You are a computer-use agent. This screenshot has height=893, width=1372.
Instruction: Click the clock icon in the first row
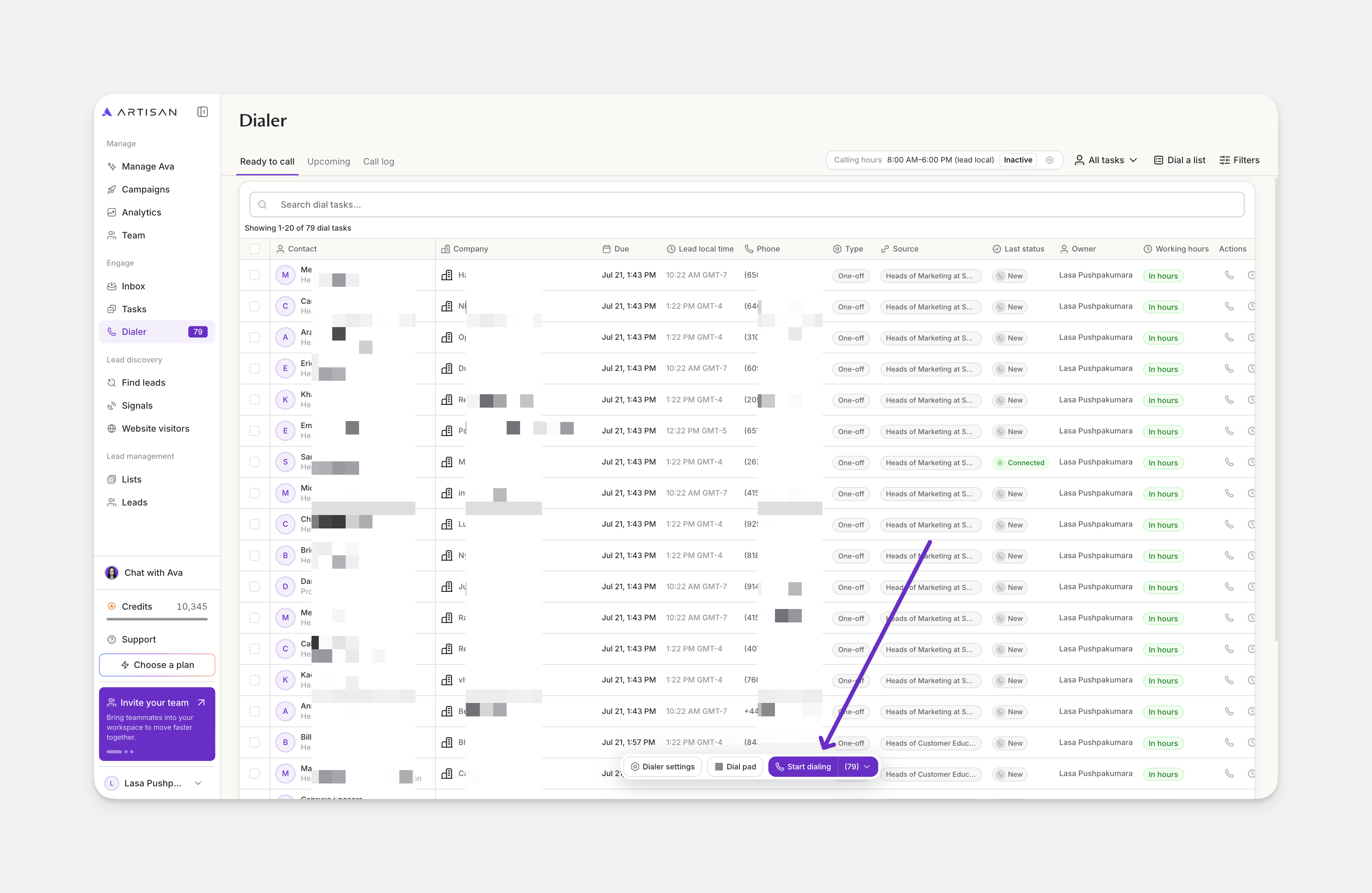1251,275
